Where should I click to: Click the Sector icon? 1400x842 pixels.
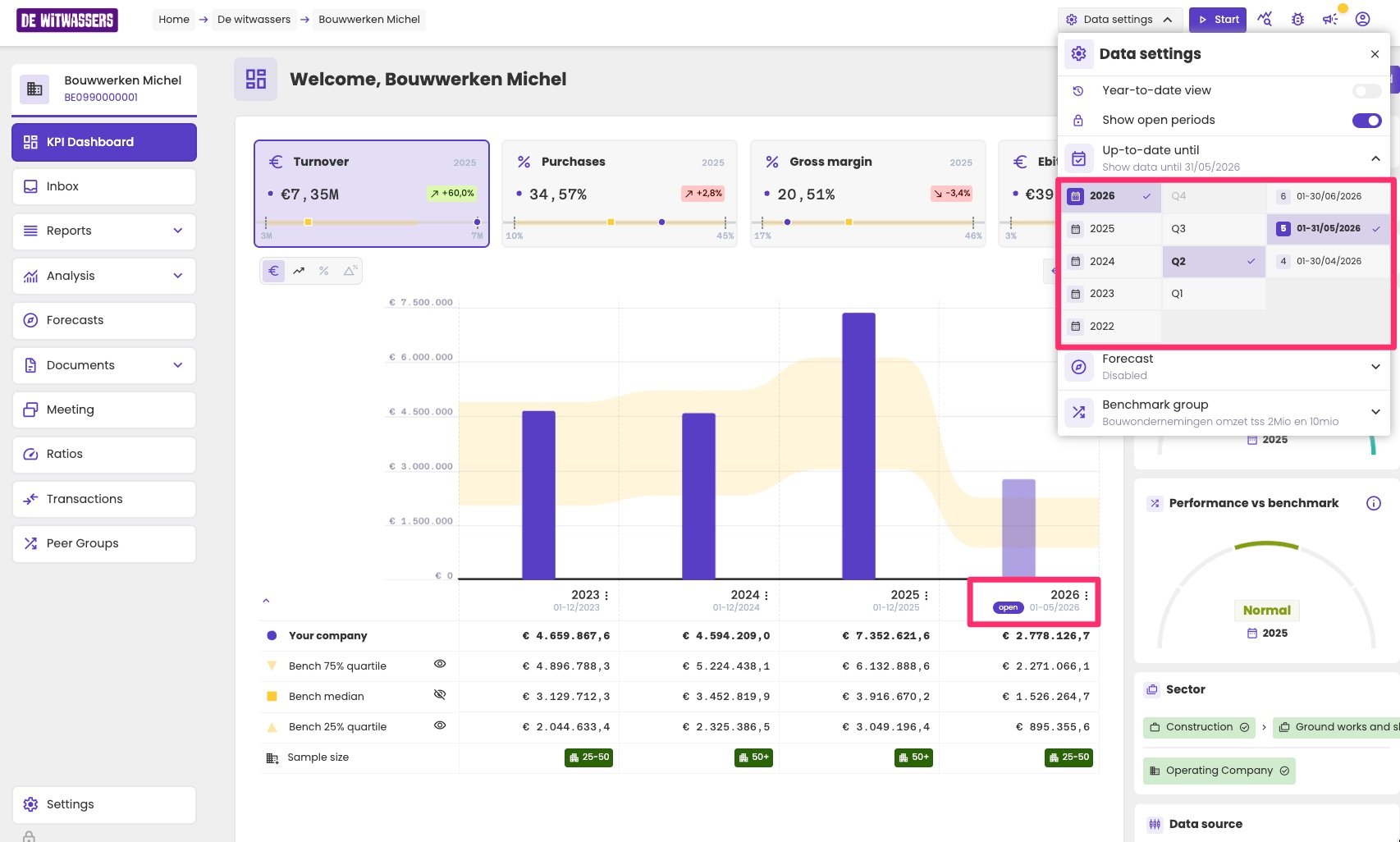point(1151,689)
